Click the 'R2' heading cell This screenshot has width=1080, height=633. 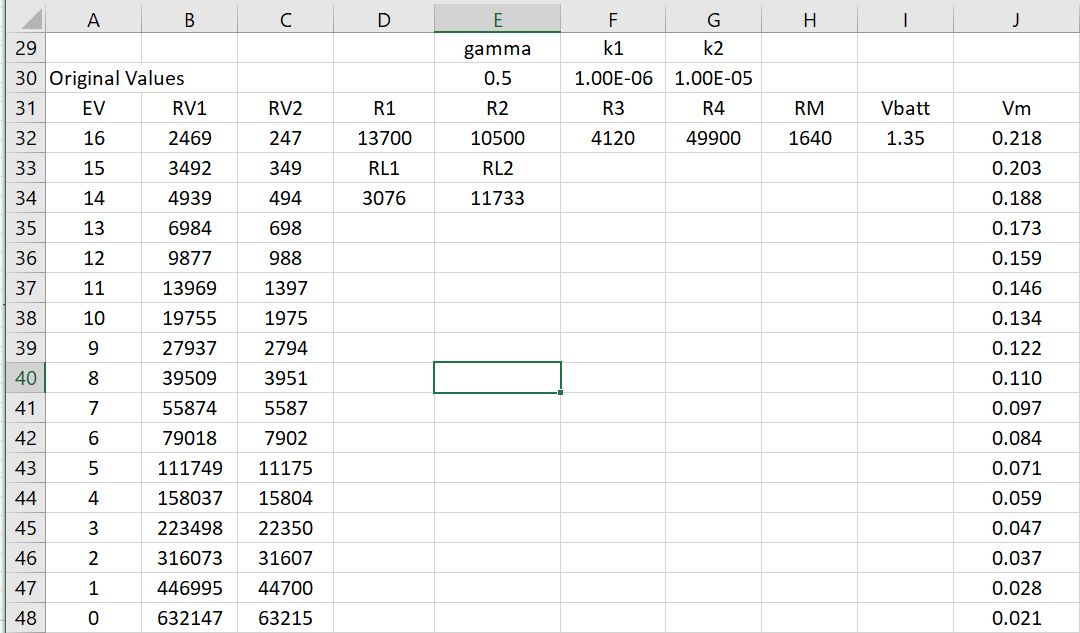click(x=497, y=108)
